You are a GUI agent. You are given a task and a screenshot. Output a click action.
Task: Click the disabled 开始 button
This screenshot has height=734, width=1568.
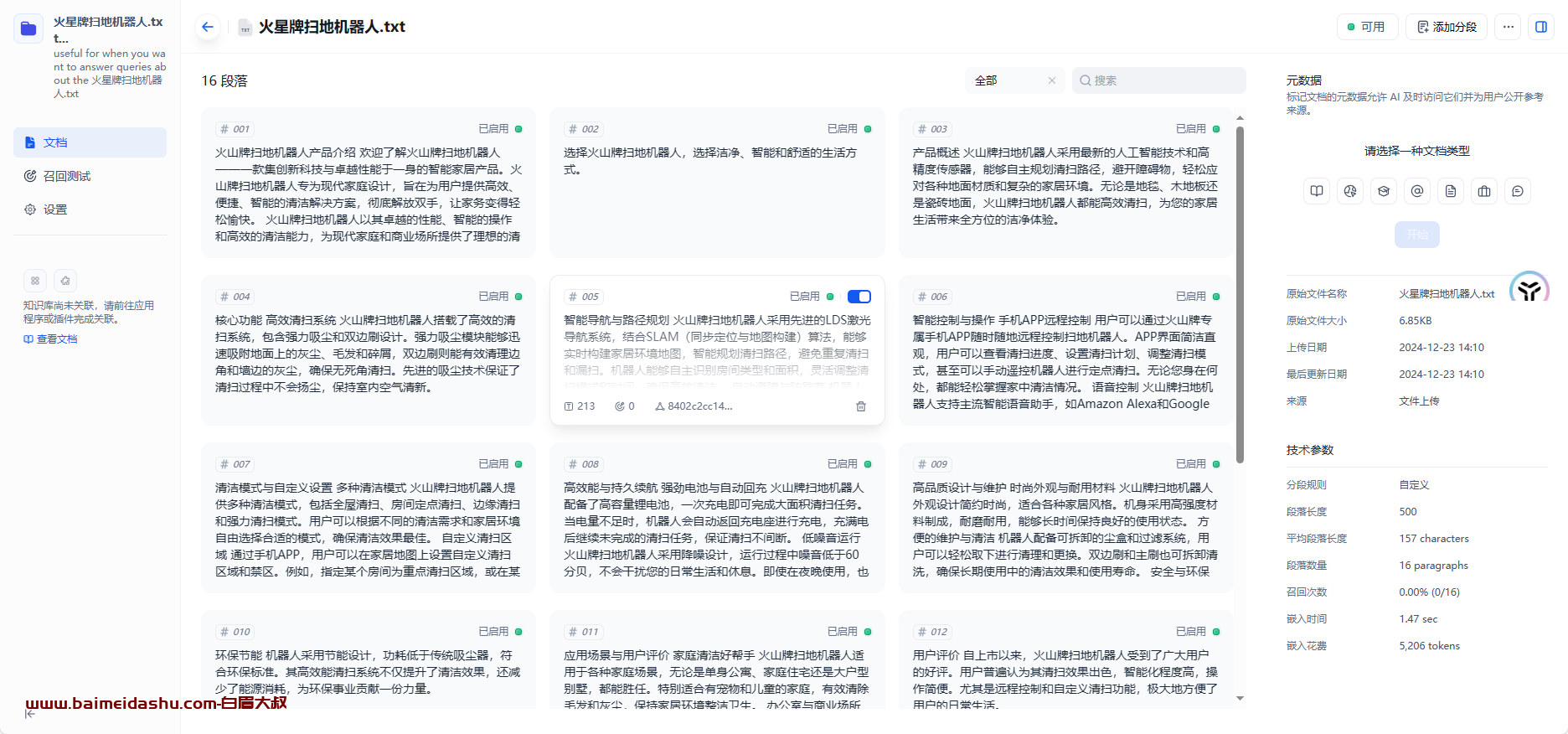pyautogui.click(x=1417, y=235)
